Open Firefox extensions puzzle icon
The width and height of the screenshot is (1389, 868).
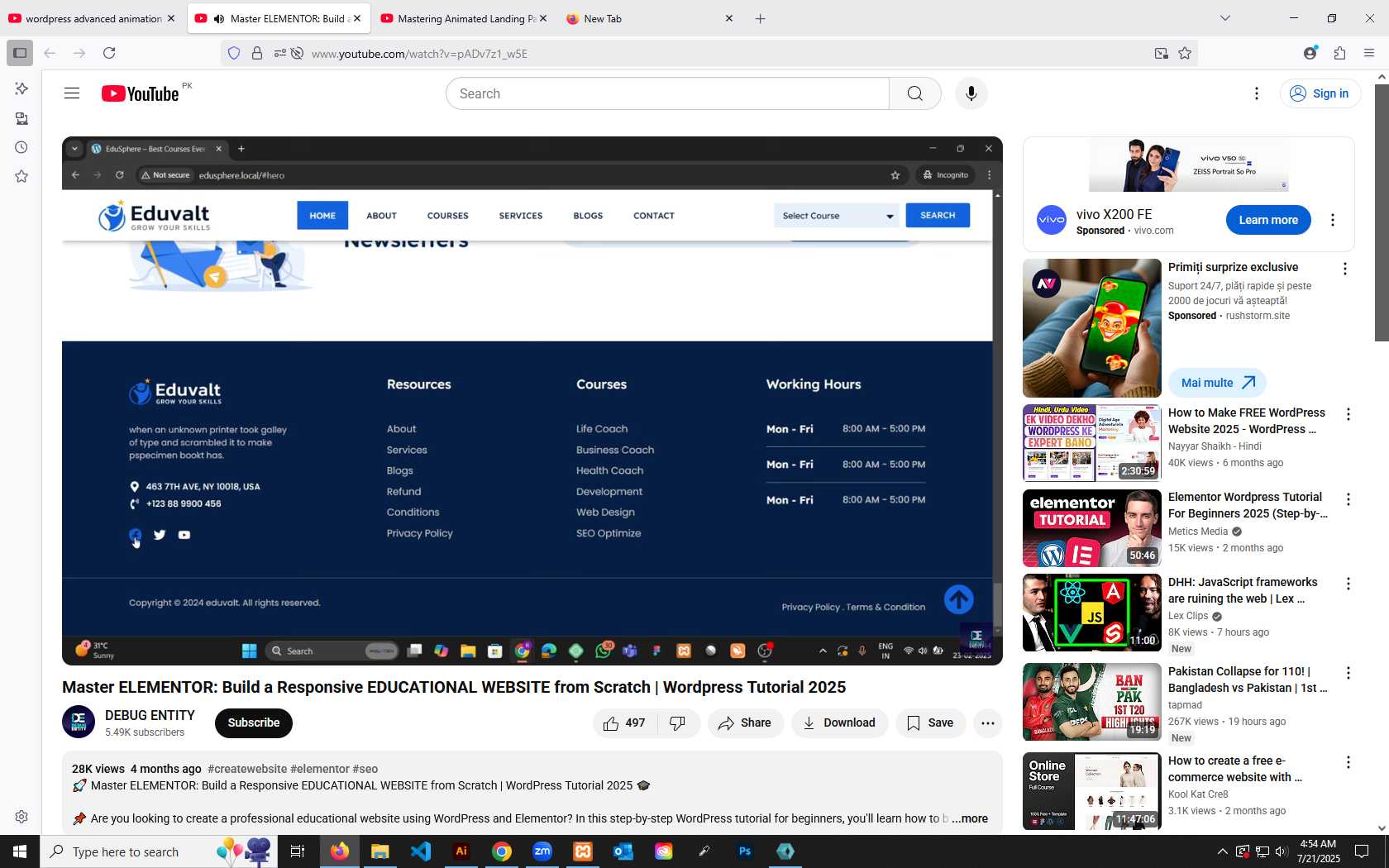(x=1340, y=53)
